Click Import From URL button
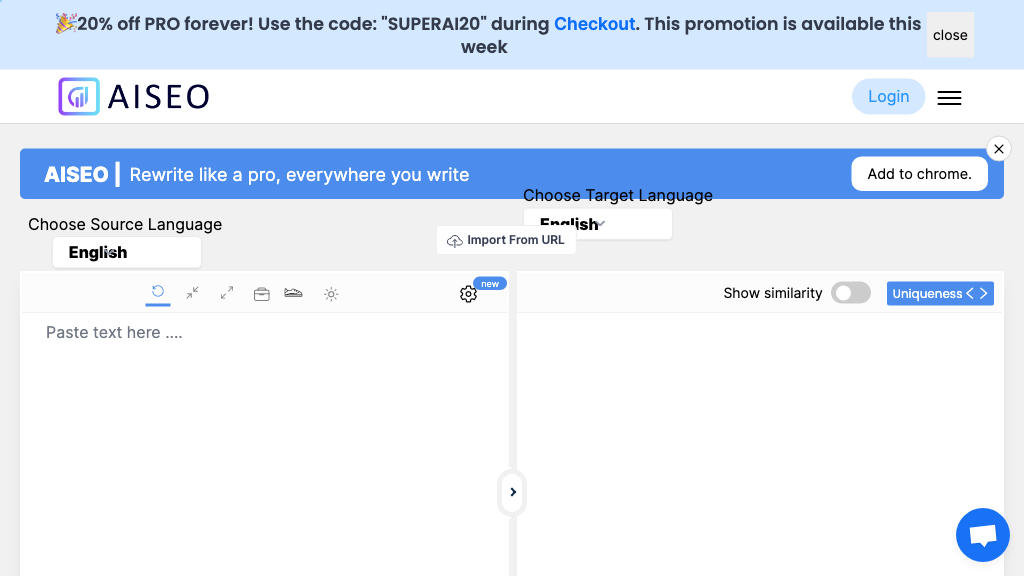The image size is (1024, 576). 506,240
